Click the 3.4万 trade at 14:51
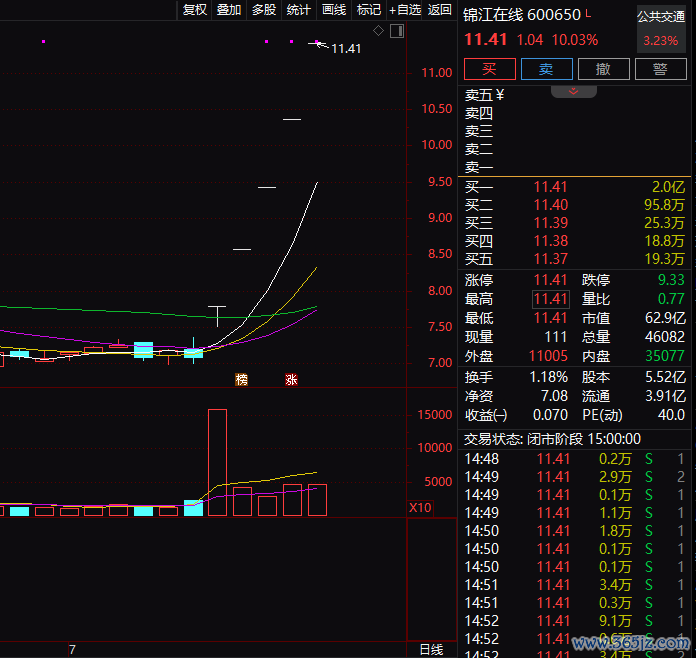The image size is (696, 658). pyautogui.click(x=615, y=585)
